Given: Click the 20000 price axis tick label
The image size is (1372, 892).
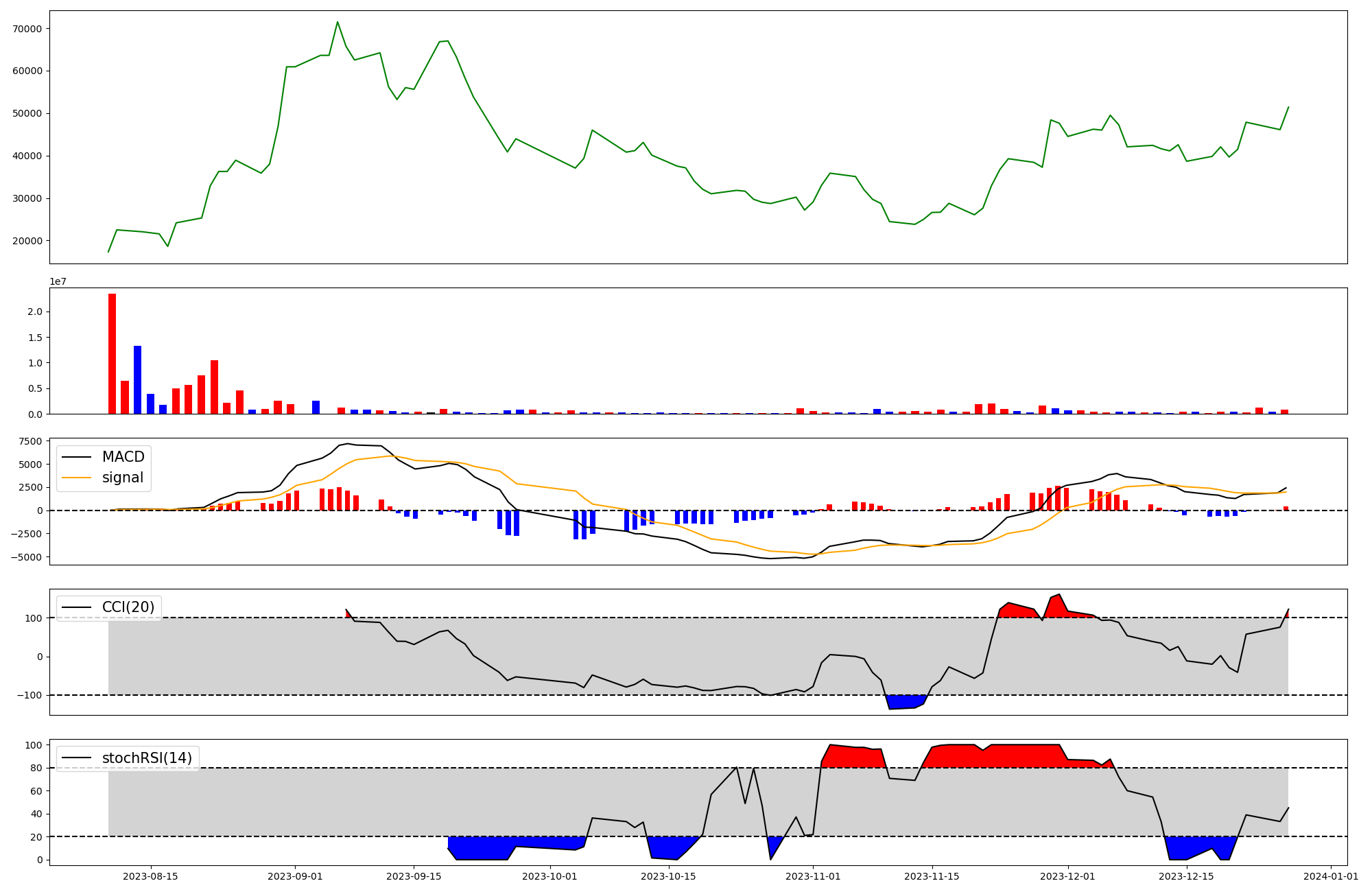Looking at the screenshot, I should [27, 241].
